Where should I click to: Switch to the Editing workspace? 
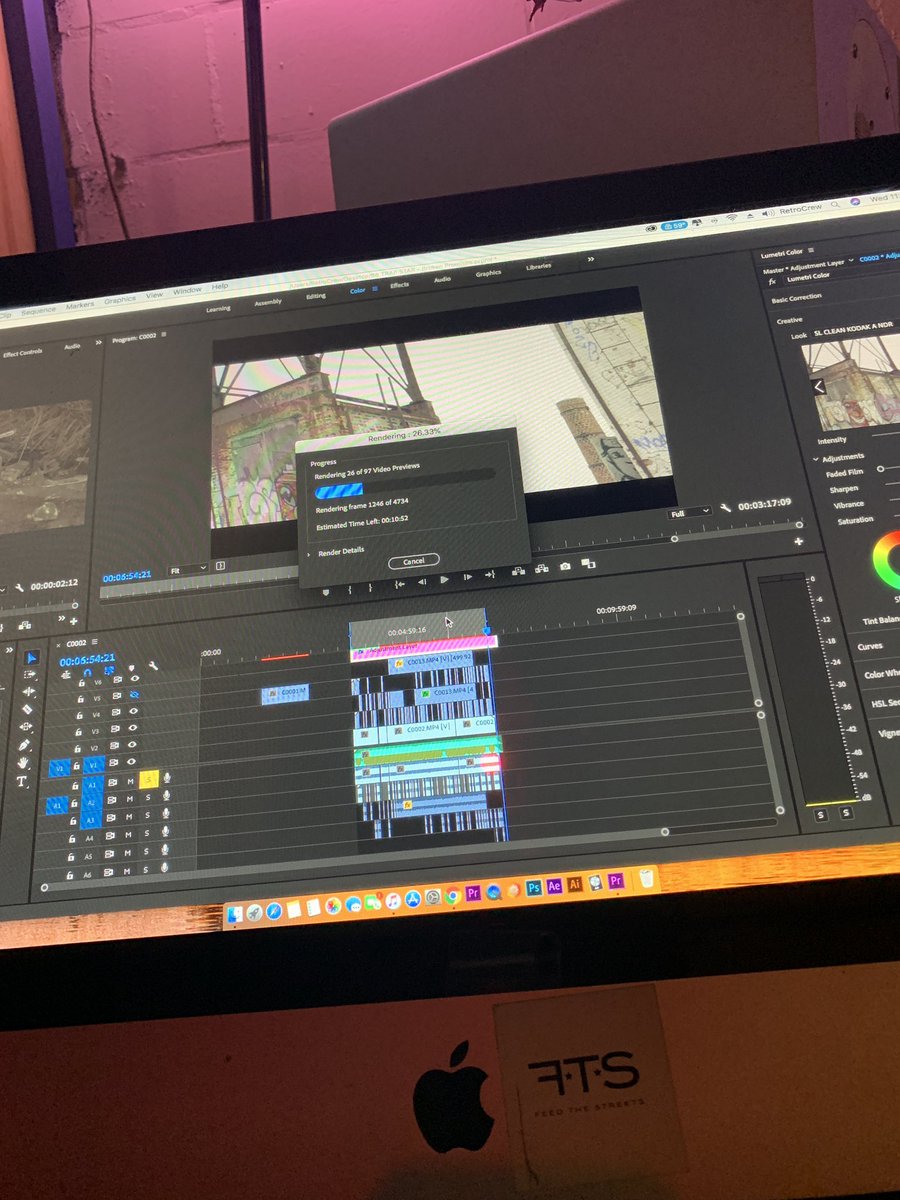pyautogui.click(x=316, y=296)
